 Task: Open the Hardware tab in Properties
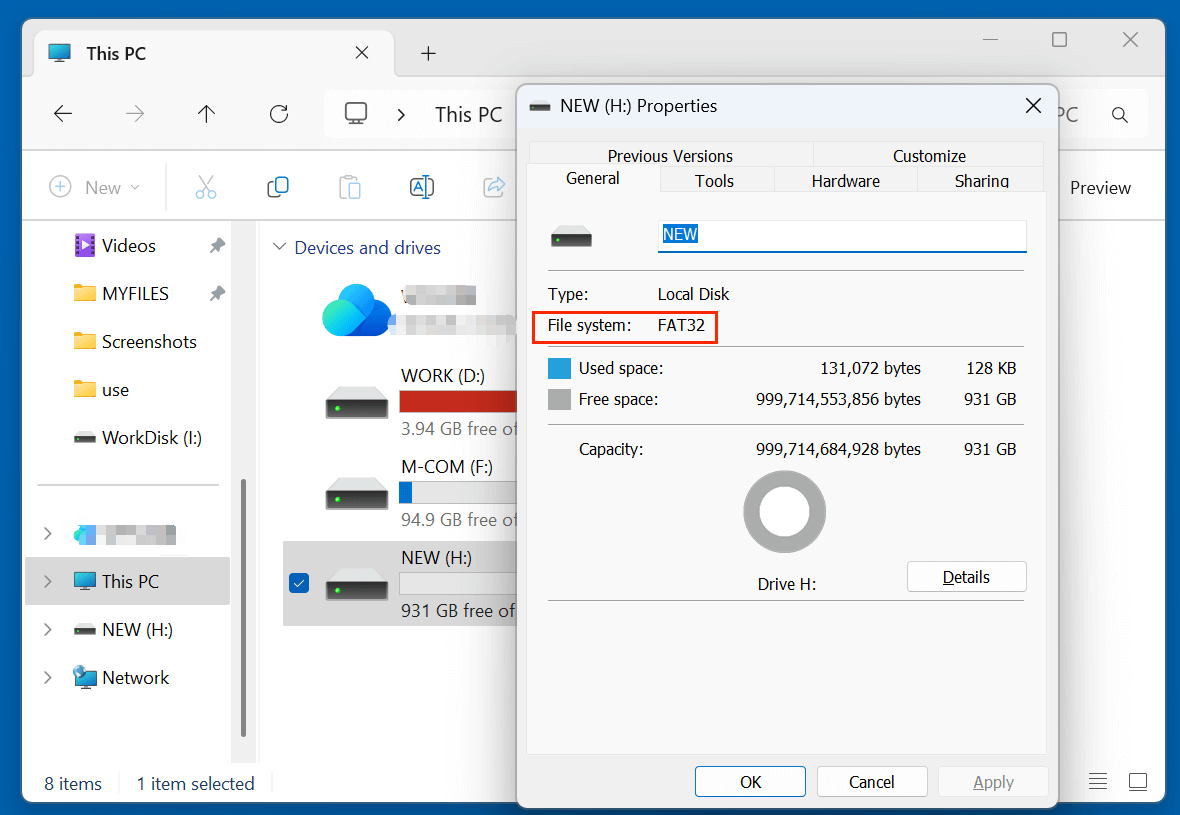pos(845,180)
